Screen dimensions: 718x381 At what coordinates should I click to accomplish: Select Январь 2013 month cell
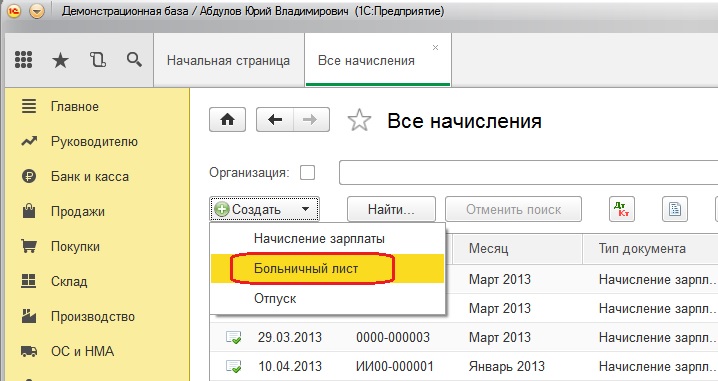507,366
